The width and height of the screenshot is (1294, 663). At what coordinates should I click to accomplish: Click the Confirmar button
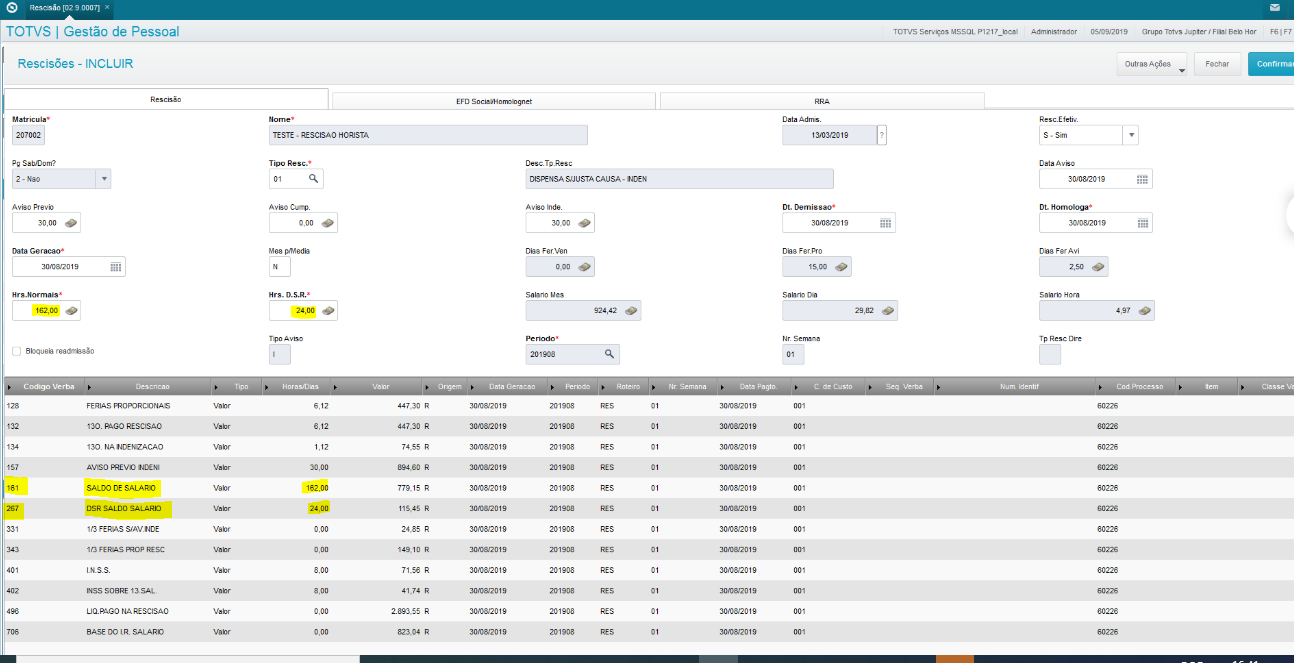coord(1271,64)
